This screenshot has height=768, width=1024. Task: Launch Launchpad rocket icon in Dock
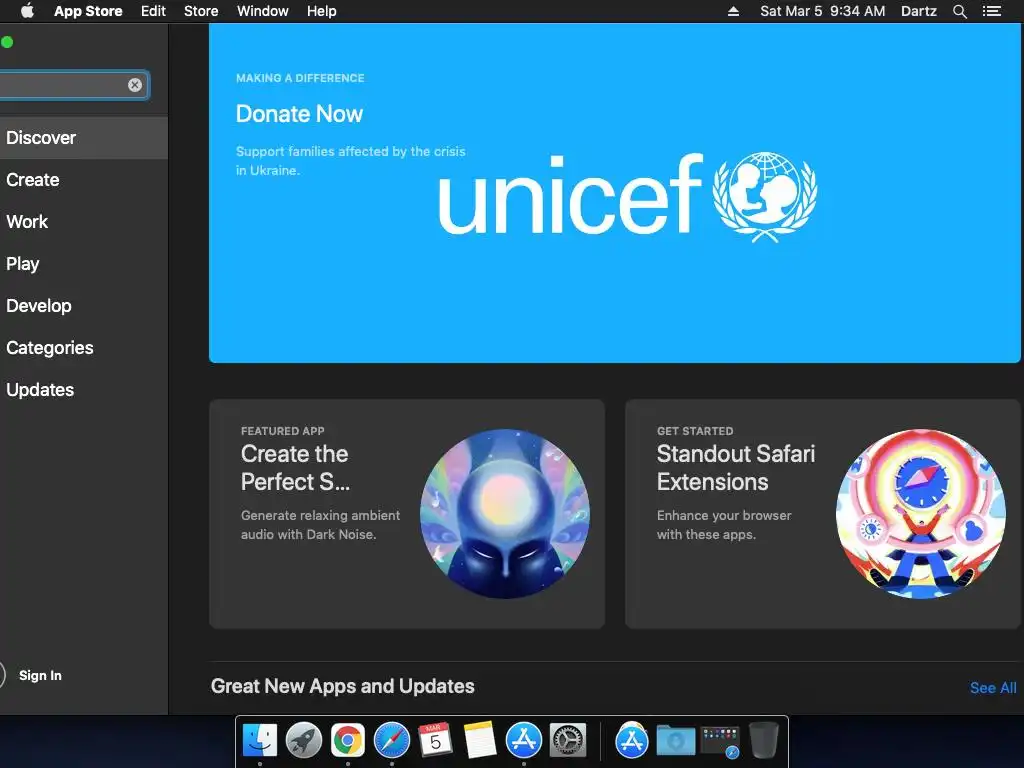pyautogui.click(x=304, y=740)
